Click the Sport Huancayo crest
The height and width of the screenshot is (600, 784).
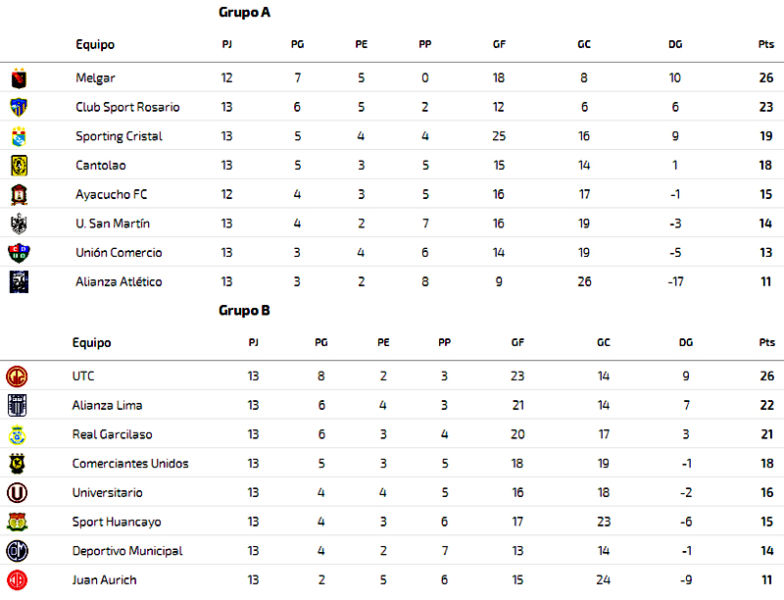coord(17,522)
